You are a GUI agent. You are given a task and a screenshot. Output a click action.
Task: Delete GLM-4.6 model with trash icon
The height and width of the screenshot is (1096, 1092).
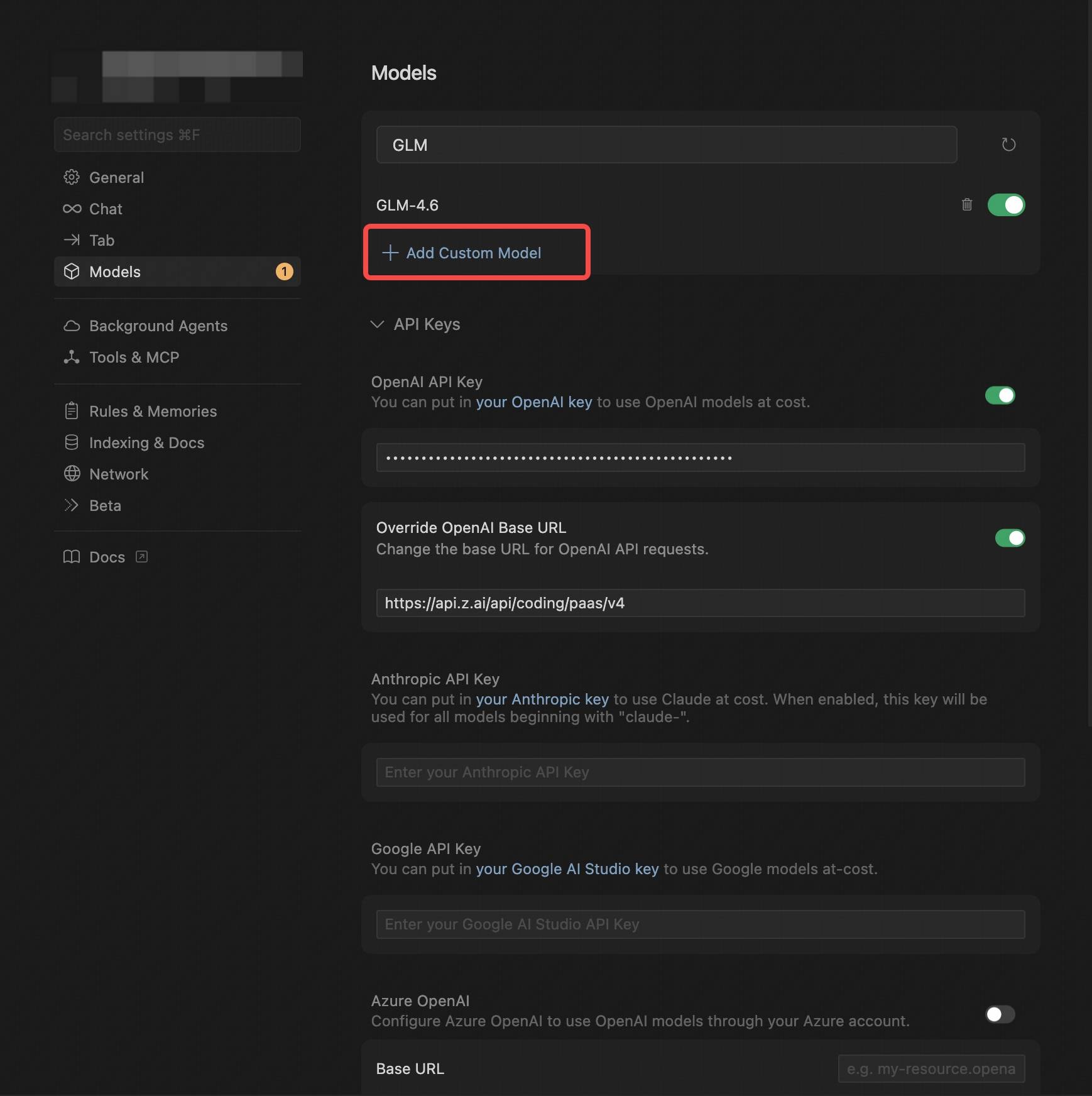(966, 205)
